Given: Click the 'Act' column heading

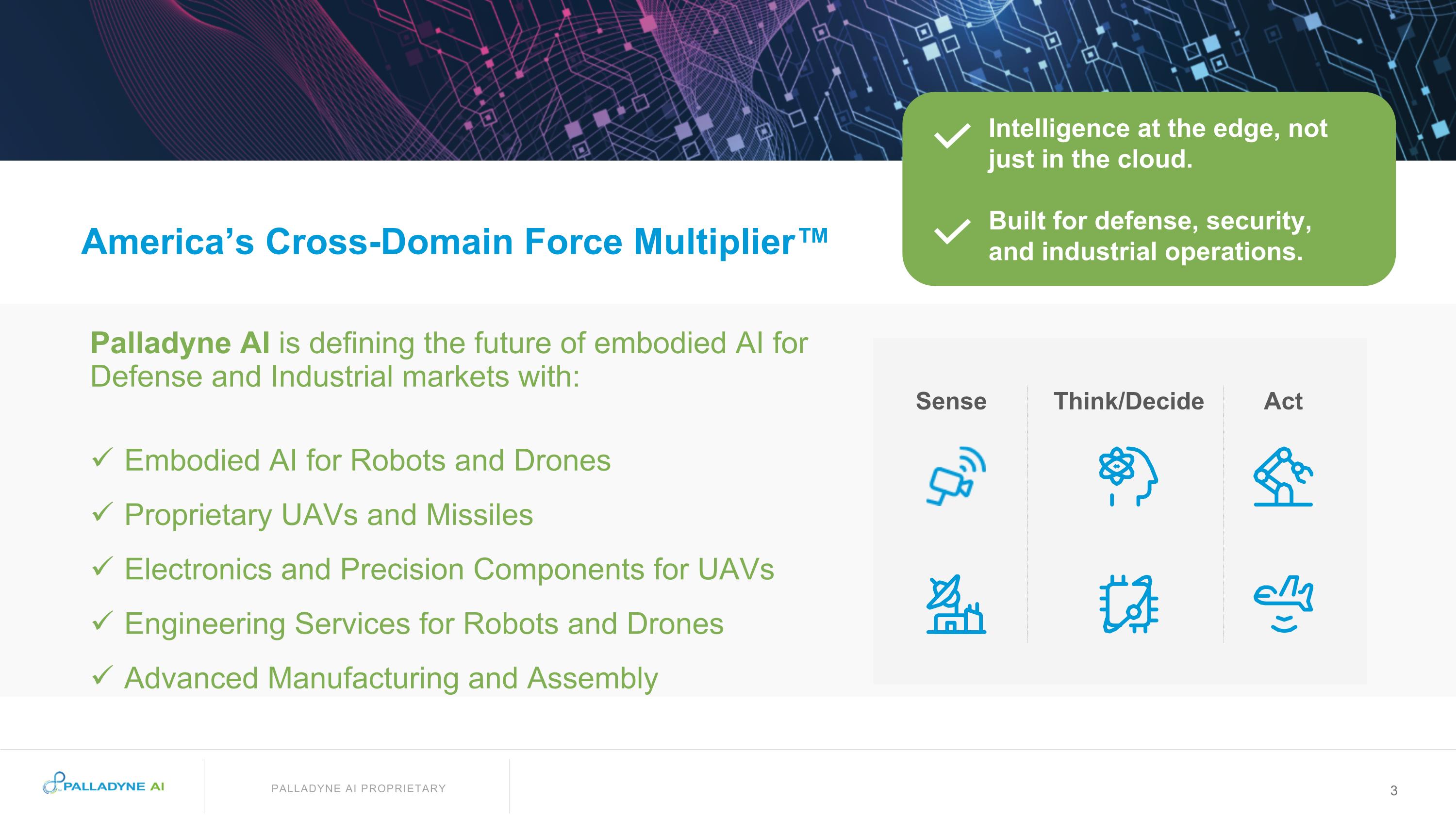Looking at the screenshot, I should tap(1283, 401).
